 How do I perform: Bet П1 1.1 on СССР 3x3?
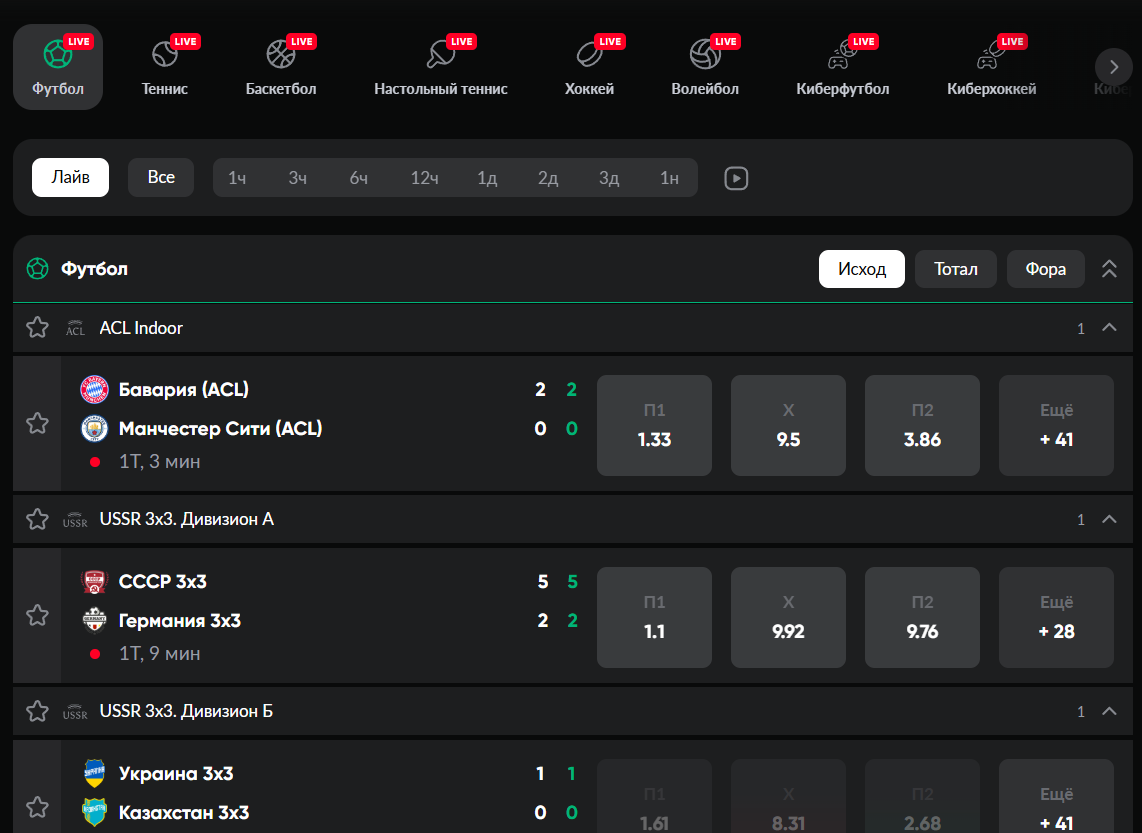coord(654,617)
